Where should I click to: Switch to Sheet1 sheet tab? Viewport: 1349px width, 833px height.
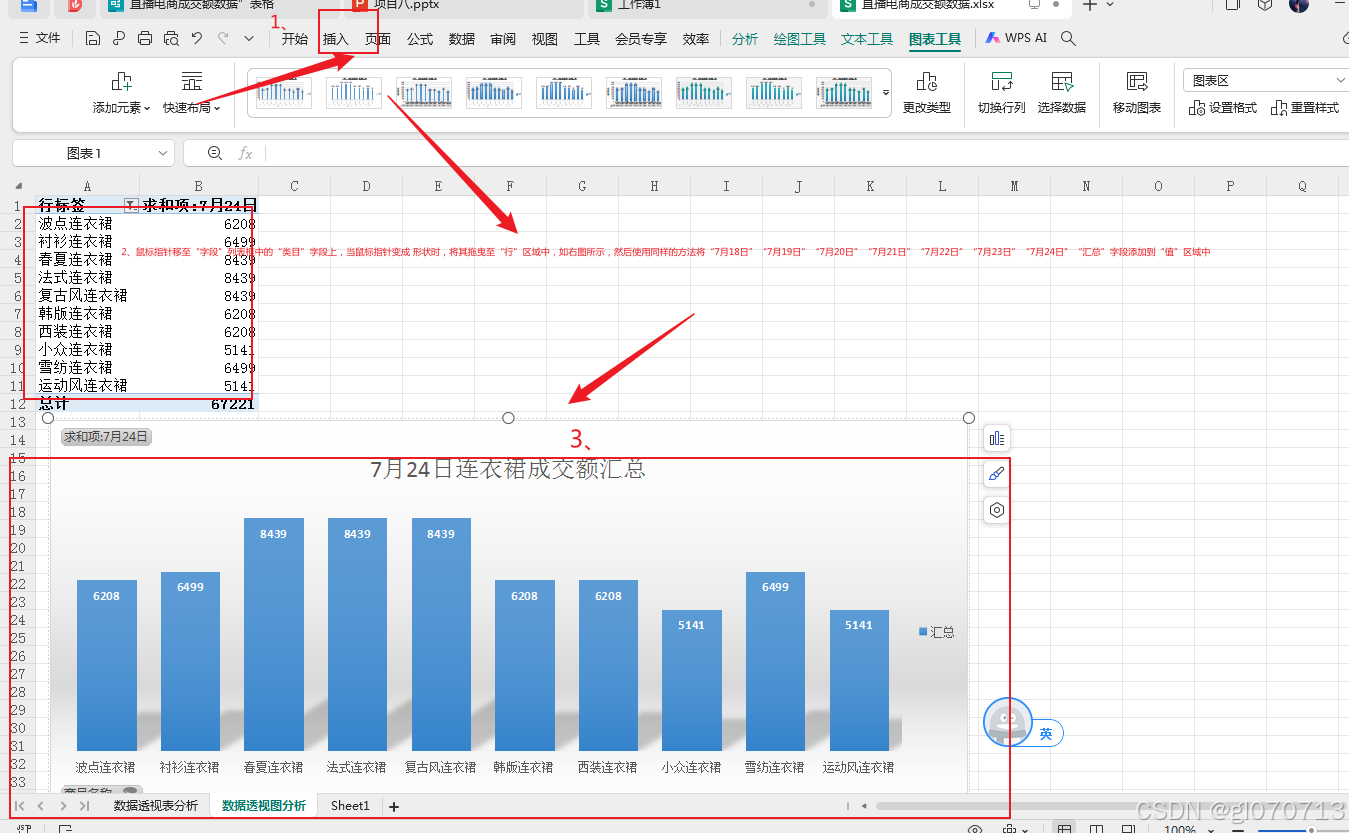click(x=350, y=805)
